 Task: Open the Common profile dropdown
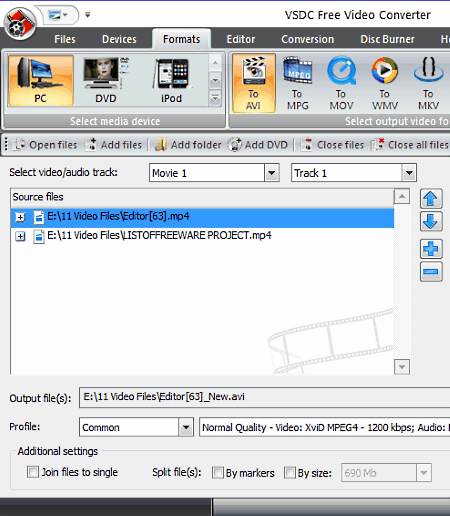click(x=186, y=427)
